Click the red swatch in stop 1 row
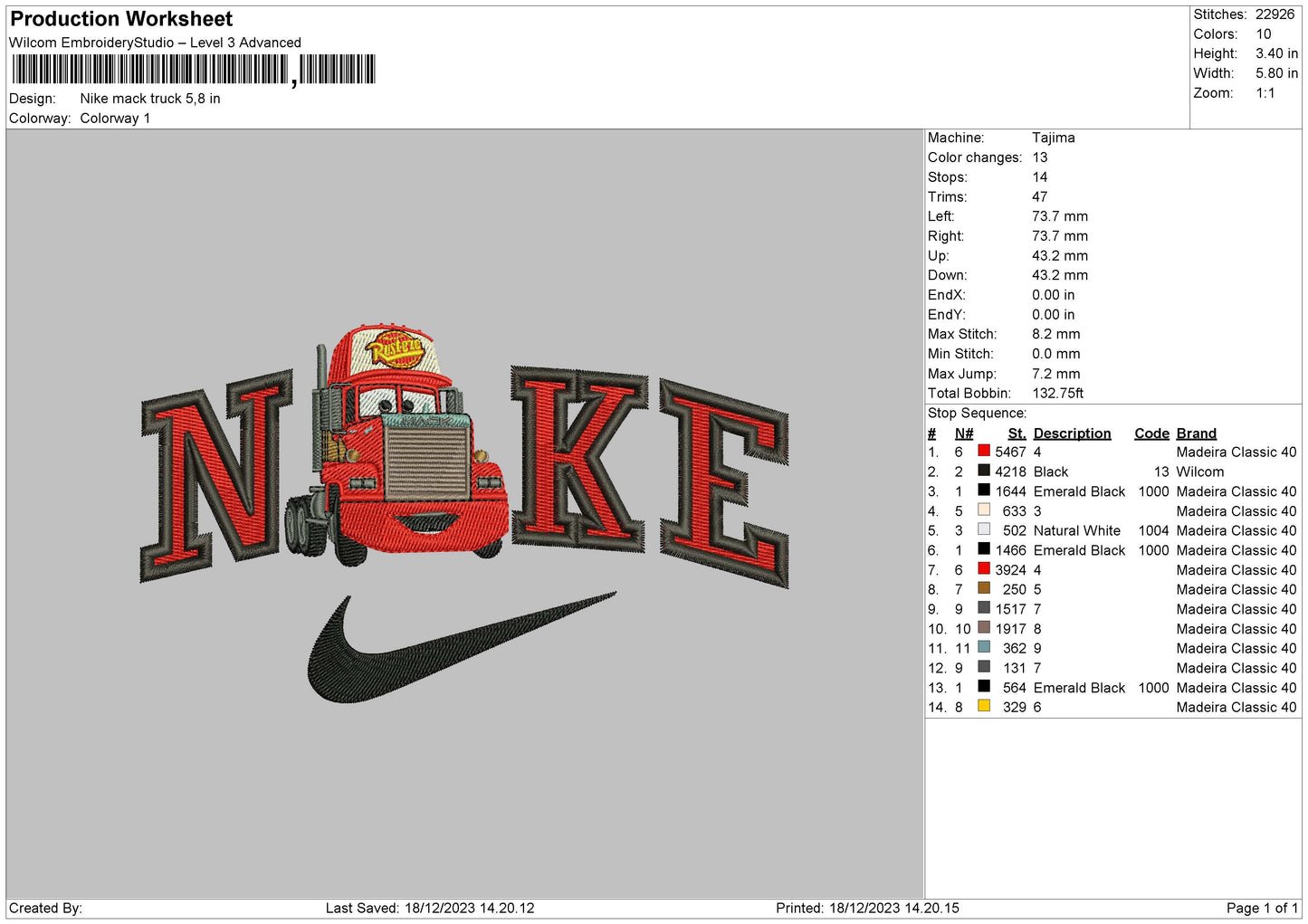The height and width of the screenshot is (924, 1308). (983, 451)
